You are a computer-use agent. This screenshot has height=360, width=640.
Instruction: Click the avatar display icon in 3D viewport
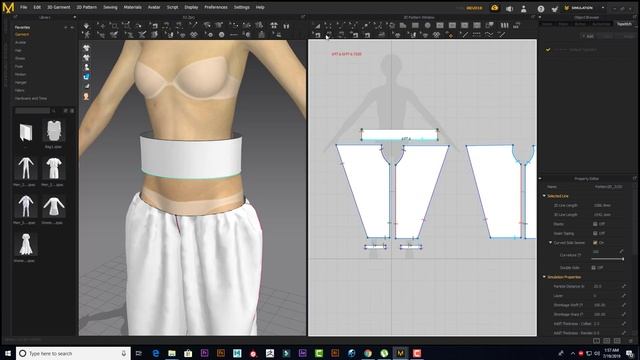click(x=86, y=67)
